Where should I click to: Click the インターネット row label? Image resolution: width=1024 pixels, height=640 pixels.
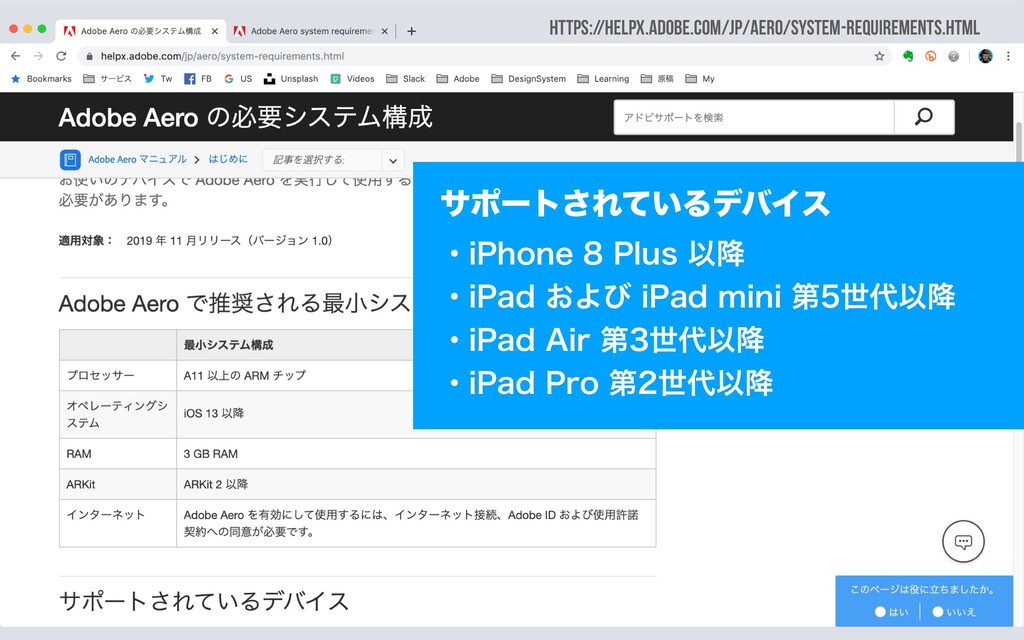pos(106,515)
